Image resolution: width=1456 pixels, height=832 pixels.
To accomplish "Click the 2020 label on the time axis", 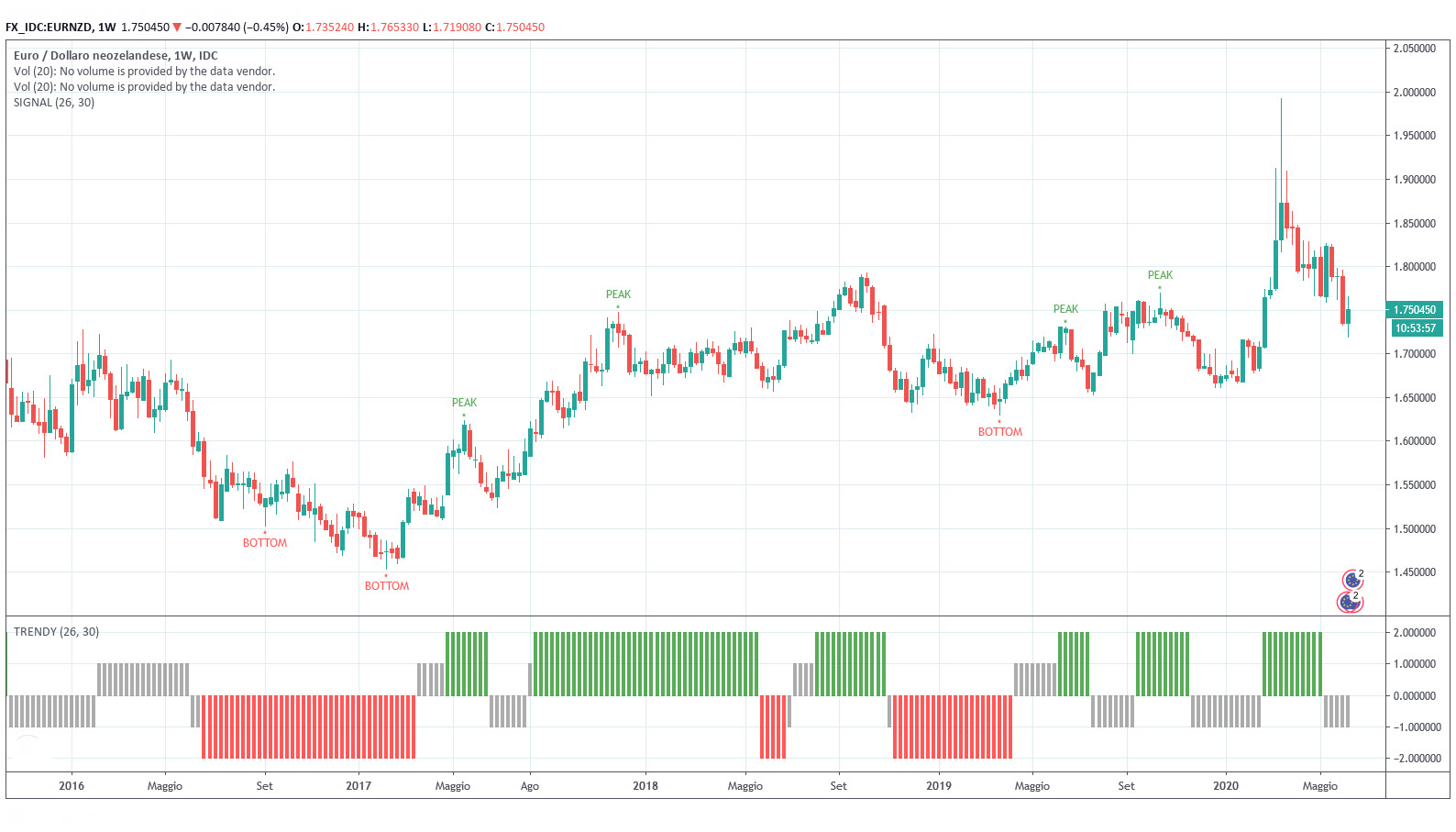I will coord(1226,786).
